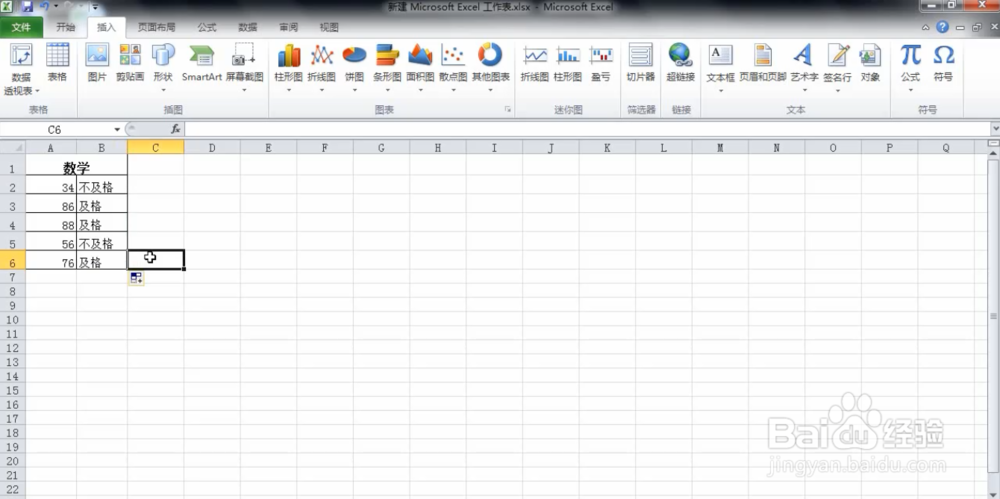Insert Column sparkline in 迷你图 group

(x=568, y=63)
